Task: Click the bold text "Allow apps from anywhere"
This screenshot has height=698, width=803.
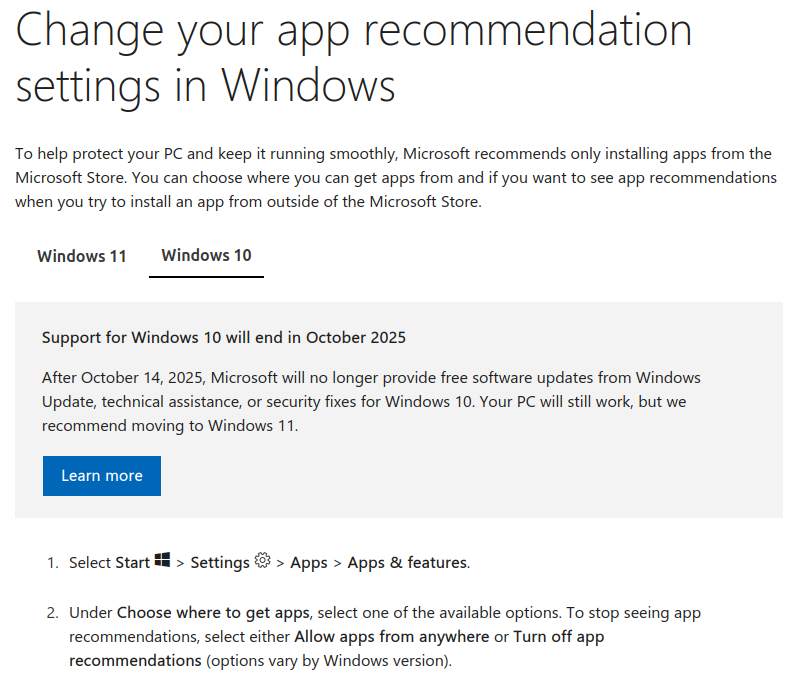Action: click(391, 637)
